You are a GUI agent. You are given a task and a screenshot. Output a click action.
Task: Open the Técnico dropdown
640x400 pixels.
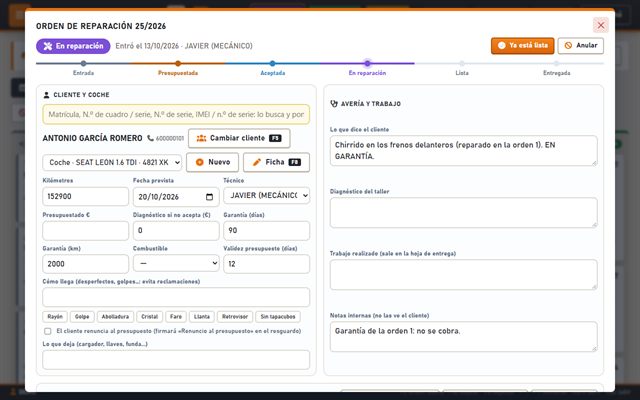click(266, 196)
